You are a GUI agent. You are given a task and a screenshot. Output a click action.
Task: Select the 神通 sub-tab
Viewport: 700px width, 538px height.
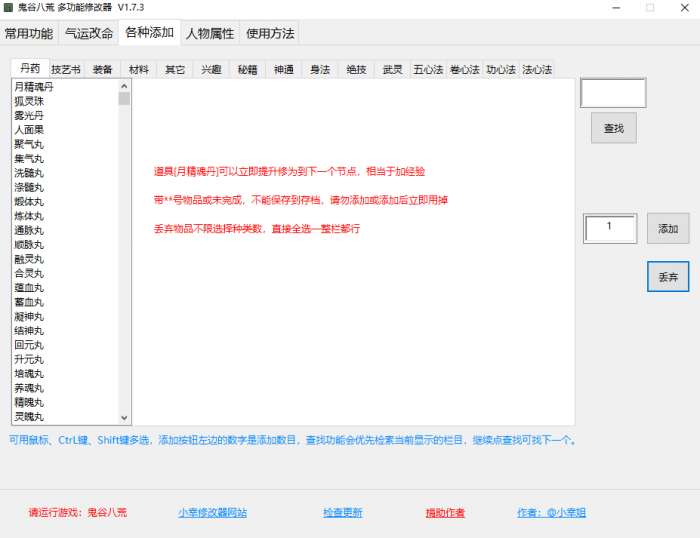283,70
